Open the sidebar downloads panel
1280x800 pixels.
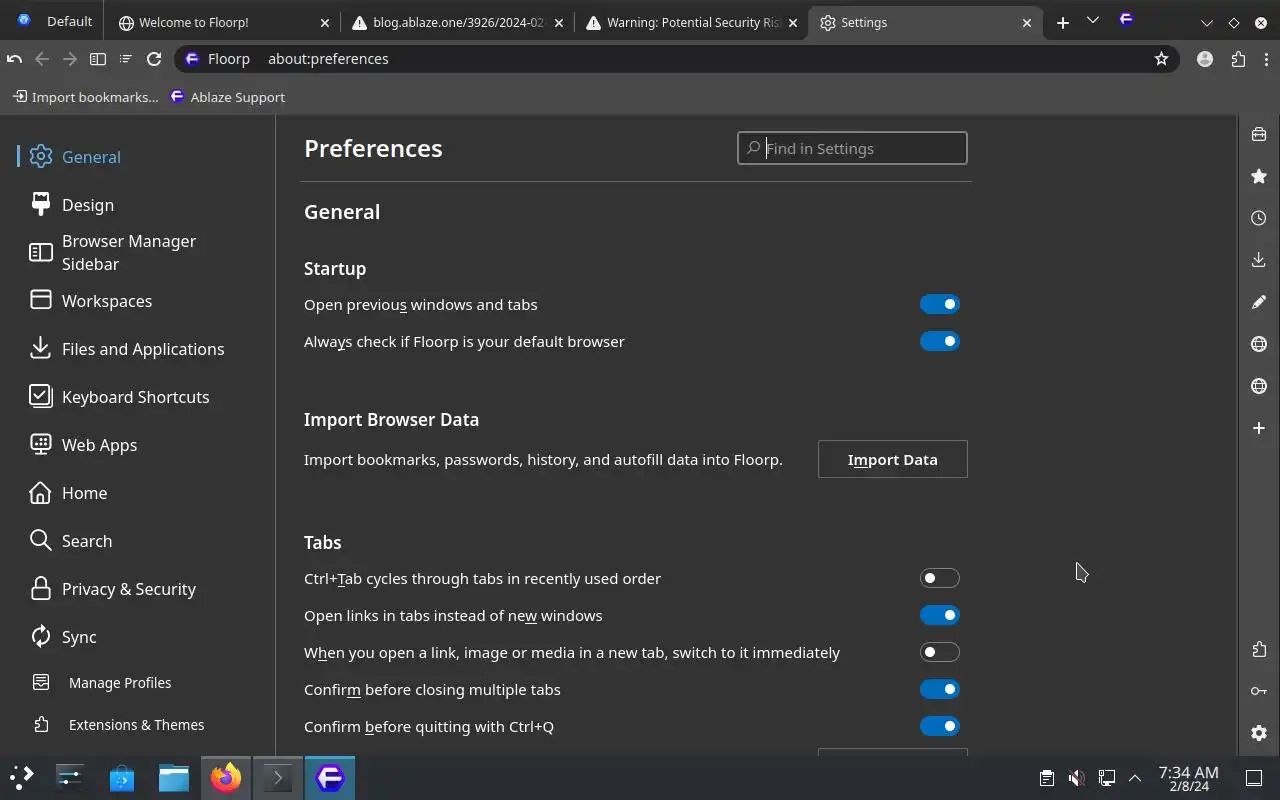[x=1259, y=260]
